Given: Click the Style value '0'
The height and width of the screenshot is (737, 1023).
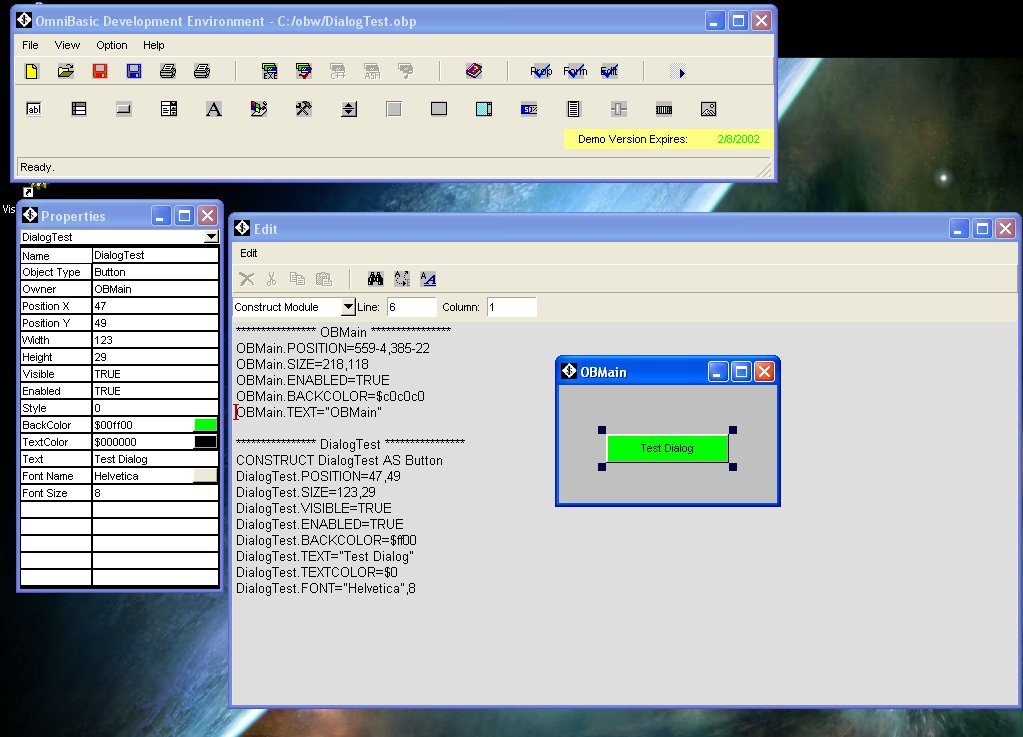Looking at the screenshot, I should 155,408.
